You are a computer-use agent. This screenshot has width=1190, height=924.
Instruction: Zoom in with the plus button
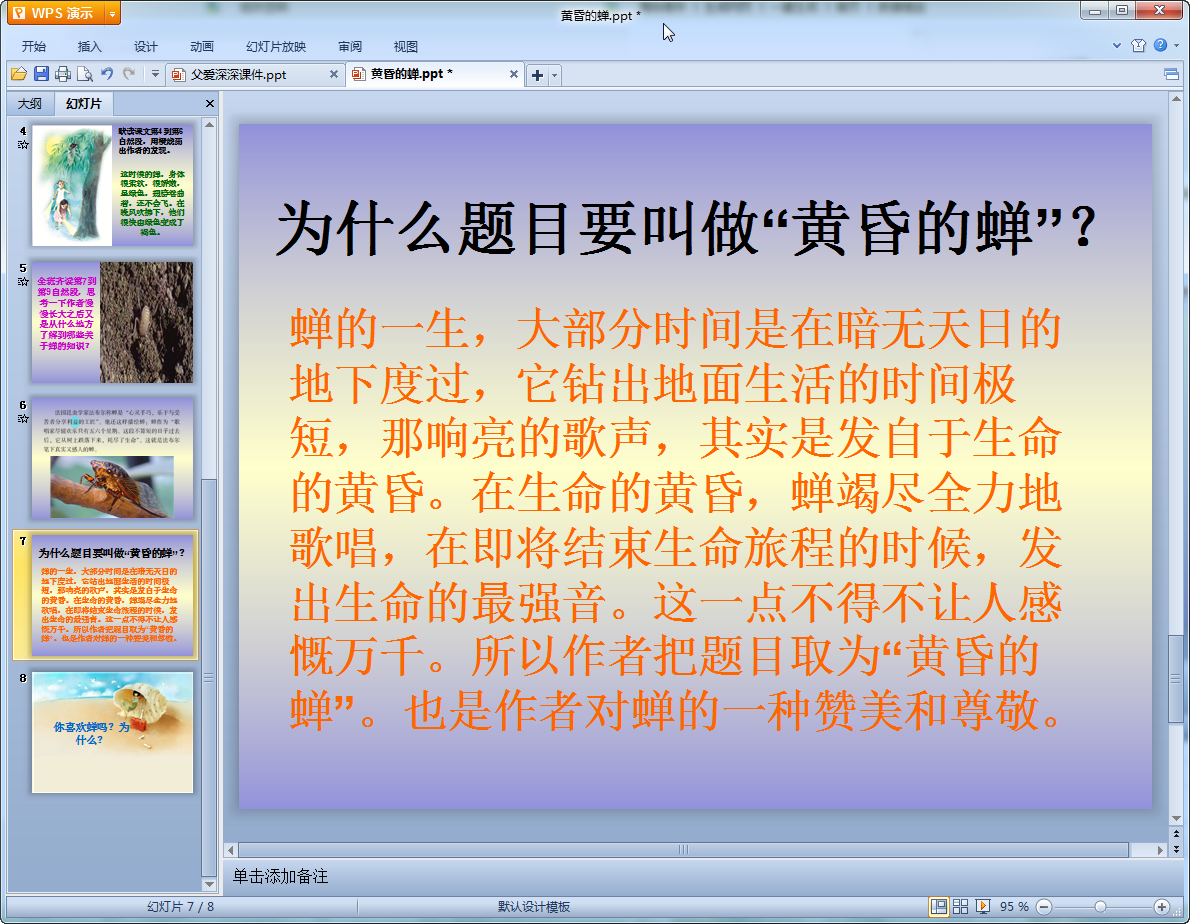(1162, 907)
